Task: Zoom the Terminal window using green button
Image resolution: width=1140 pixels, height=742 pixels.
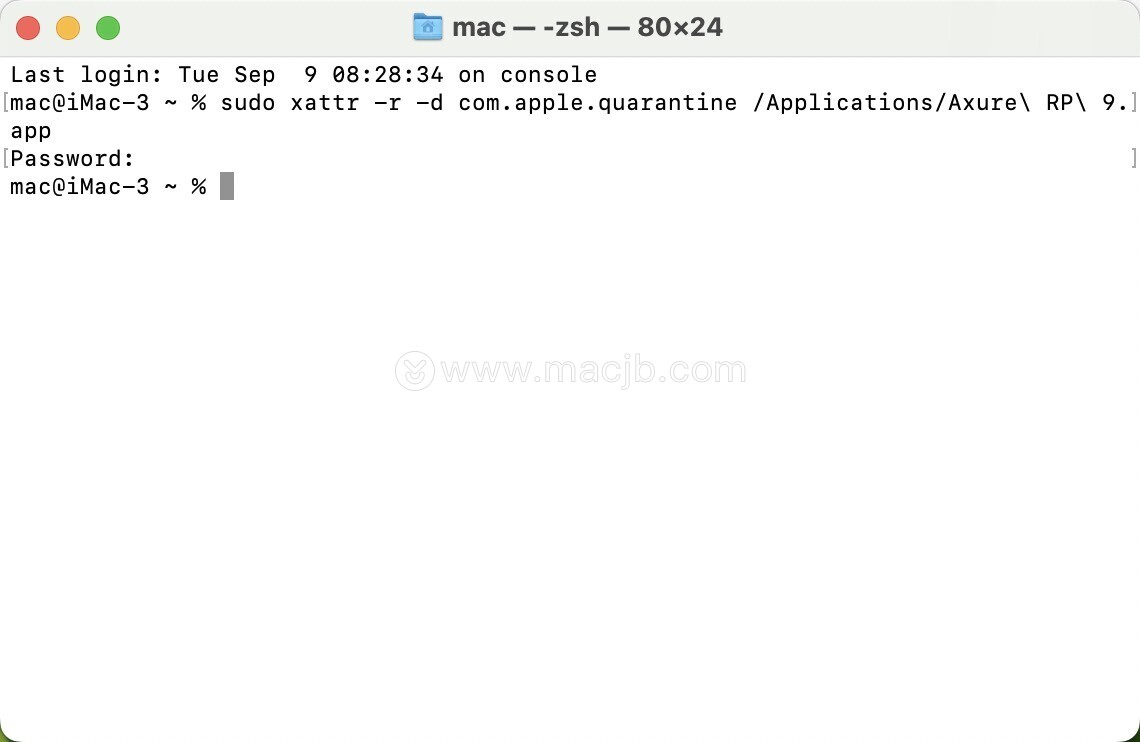Action: point(108,28)
